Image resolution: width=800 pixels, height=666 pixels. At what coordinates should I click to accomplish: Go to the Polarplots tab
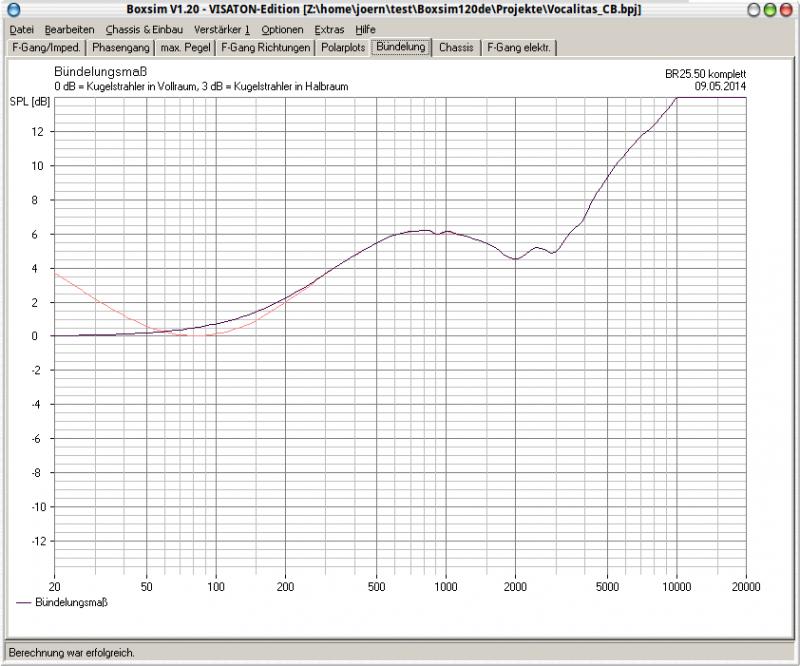343,47
